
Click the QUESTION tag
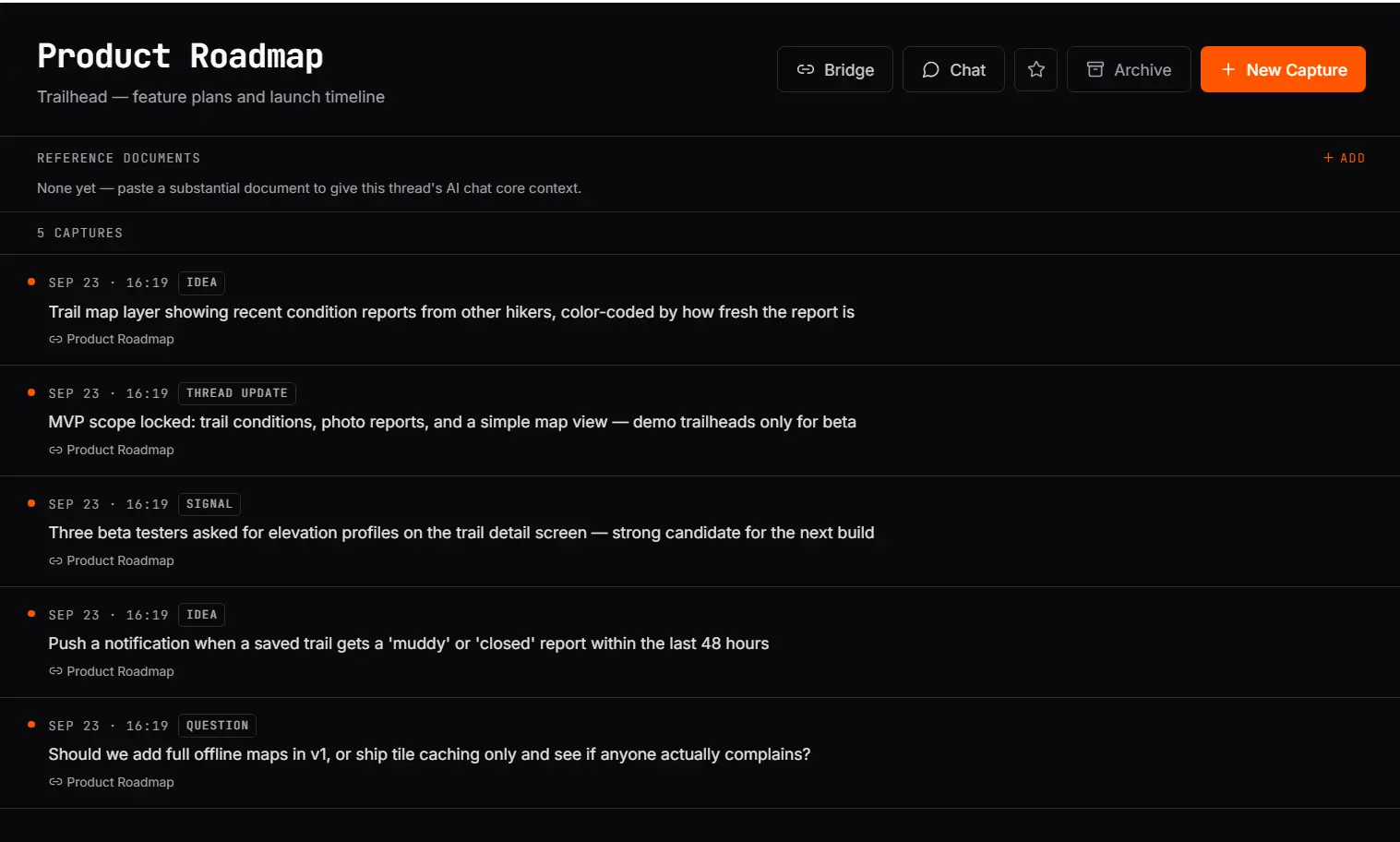coord(217,726)
